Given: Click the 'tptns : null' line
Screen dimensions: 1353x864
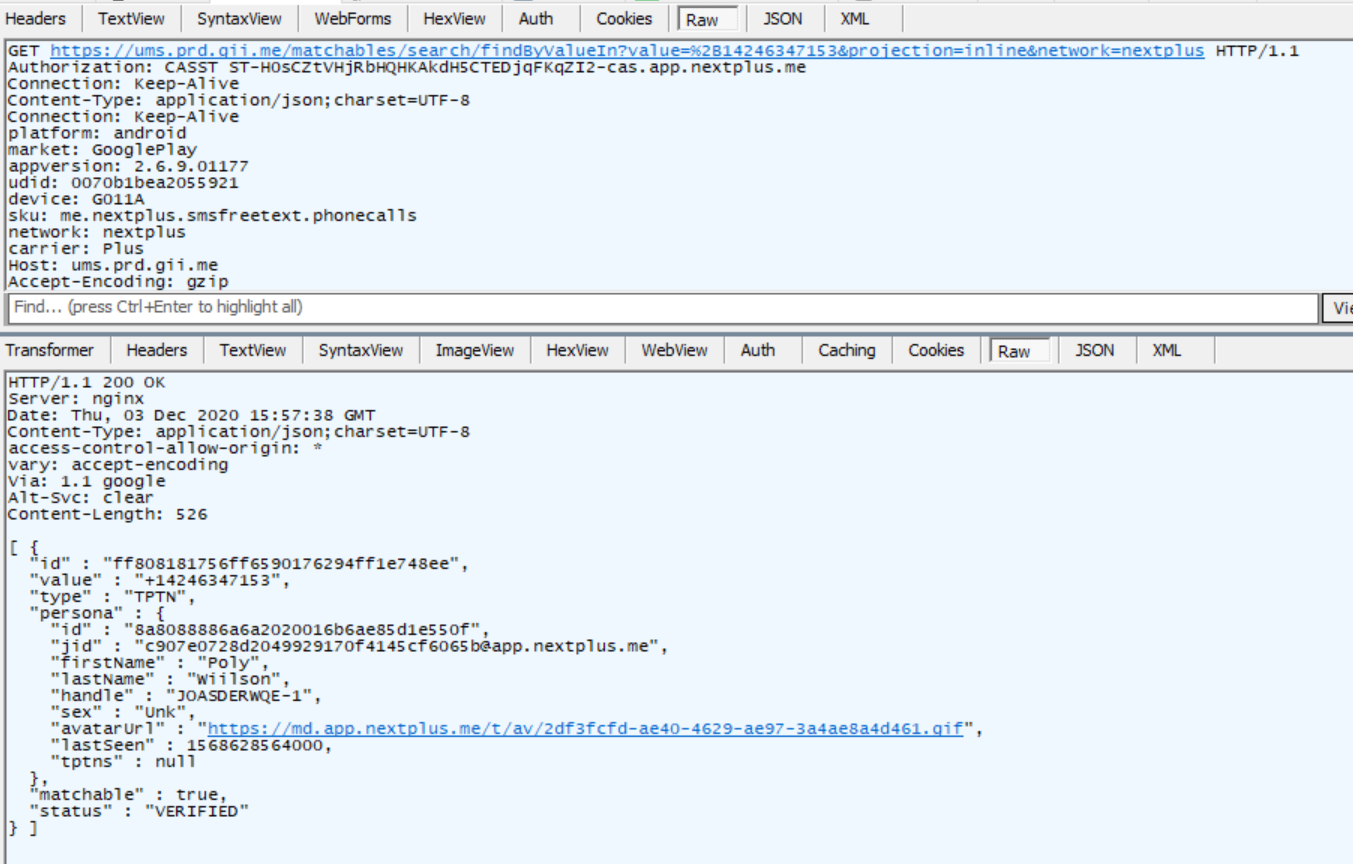Looking at the screenshot, I should (123, 762).
